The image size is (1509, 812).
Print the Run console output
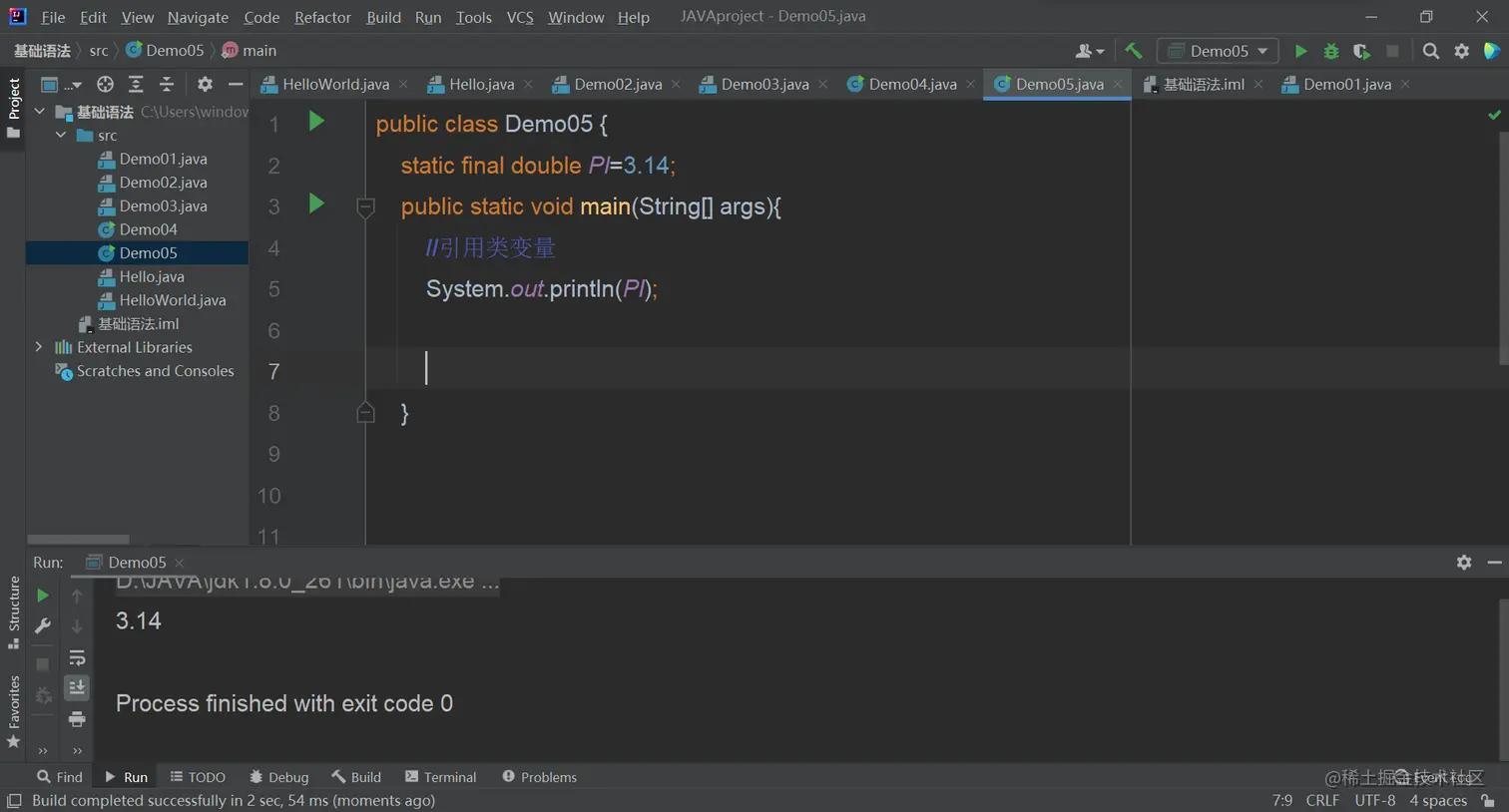click(x=77, y=719)
